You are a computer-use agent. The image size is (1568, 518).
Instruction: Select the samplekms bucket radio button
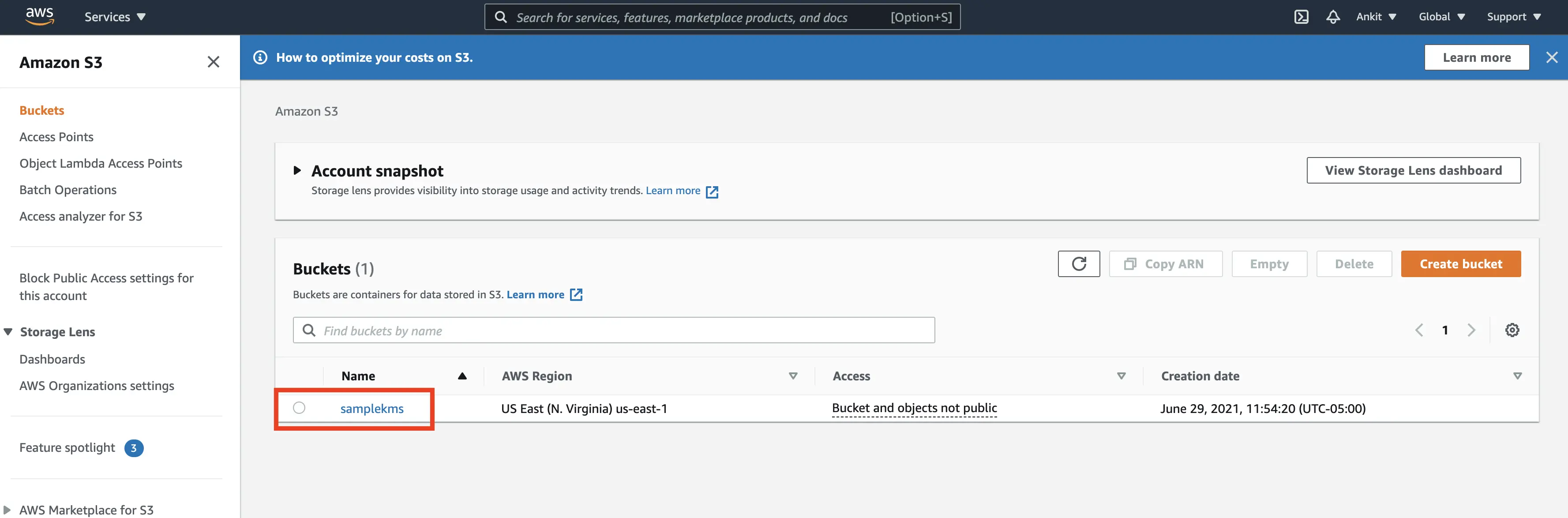pyautogui.click(x=299, y=408)
